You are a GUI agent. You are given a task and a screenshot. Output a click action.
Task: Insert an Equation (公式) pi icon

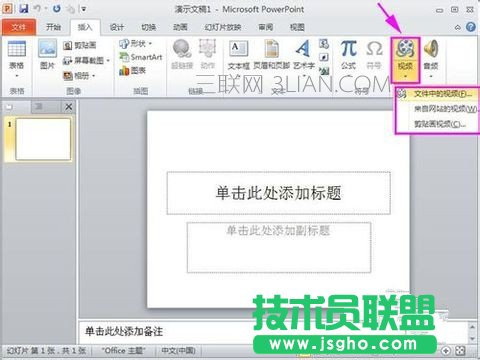[x=349, y=48]
